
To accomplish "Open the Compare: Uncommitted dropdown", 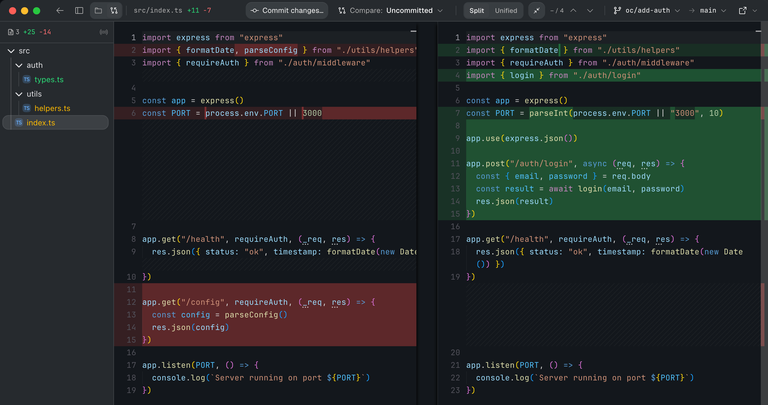I will tap(390, 10).
